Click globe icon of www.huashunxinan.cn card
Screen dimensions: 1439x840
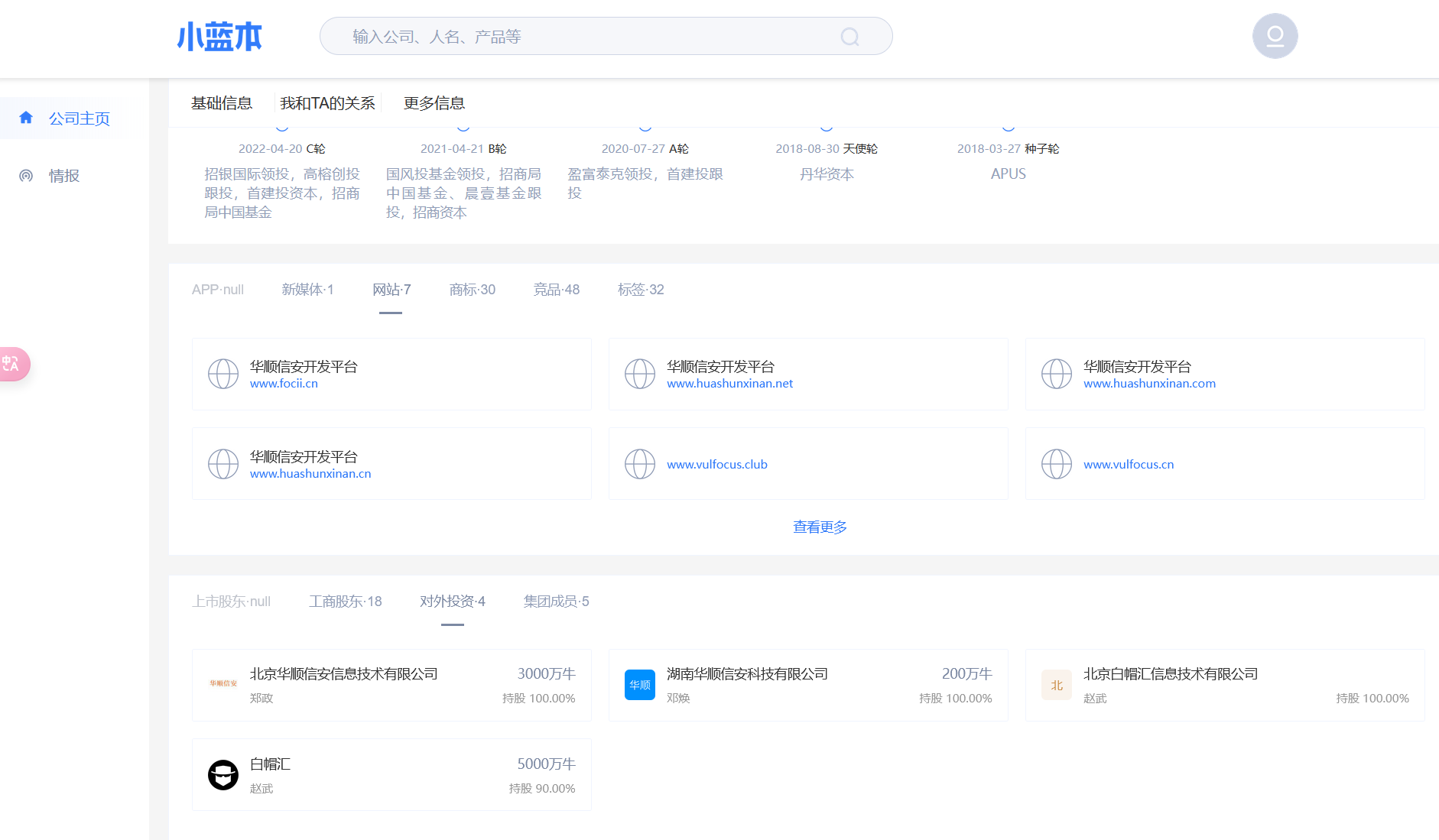pyautogui.click(x=223, y=464)
